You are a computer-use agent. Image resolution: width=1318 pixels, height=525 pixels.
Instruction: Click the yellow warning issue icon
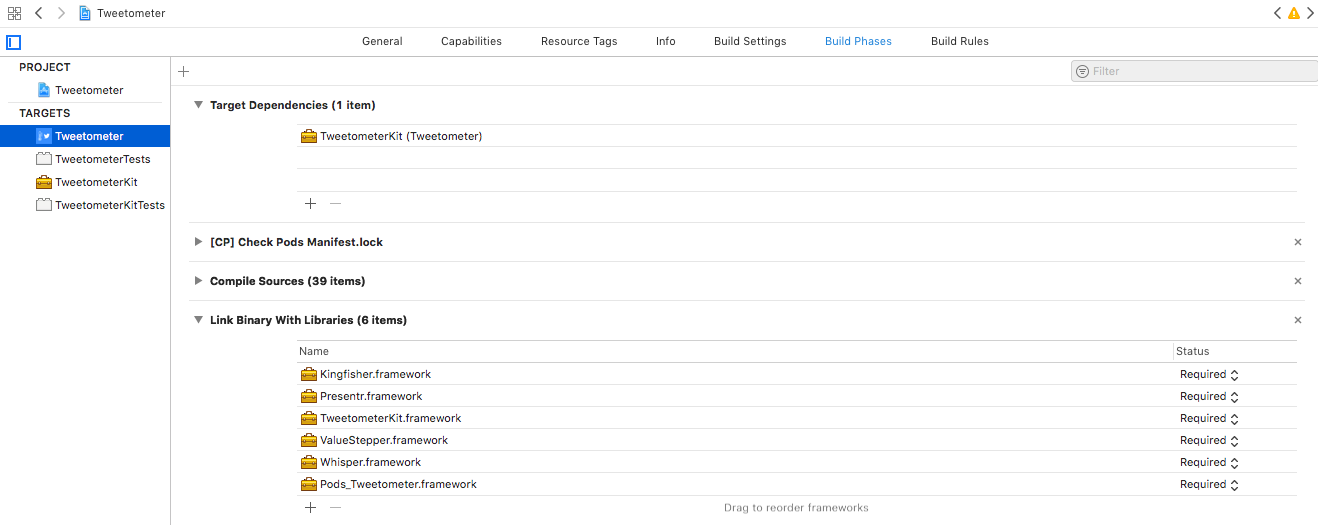pos(1293,13)
